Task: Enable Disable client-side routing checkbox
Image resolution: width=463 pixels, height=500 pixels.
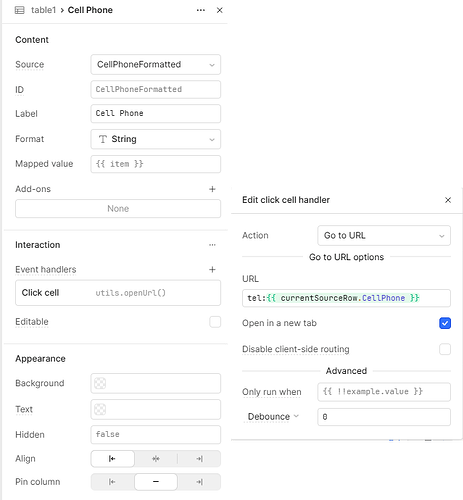Action: [x=445, y=349]
